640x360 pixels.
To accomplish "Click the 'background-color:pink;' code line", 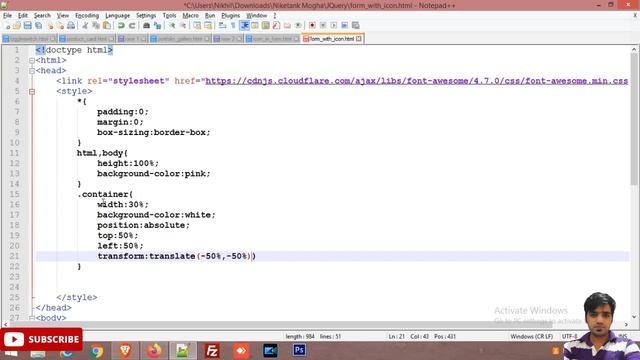I will click(x=153, y=173).
